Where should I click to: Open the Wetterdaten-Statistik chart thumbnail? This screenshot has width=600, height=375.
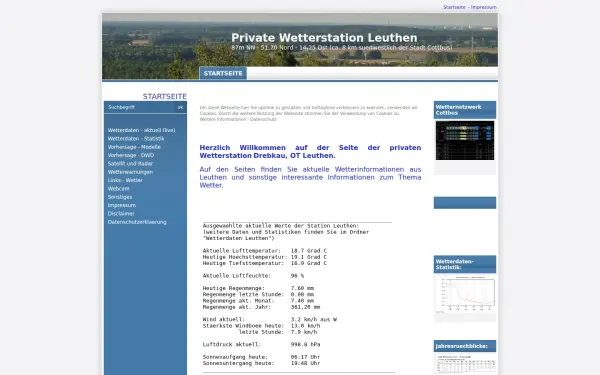[x=465, y=295]
